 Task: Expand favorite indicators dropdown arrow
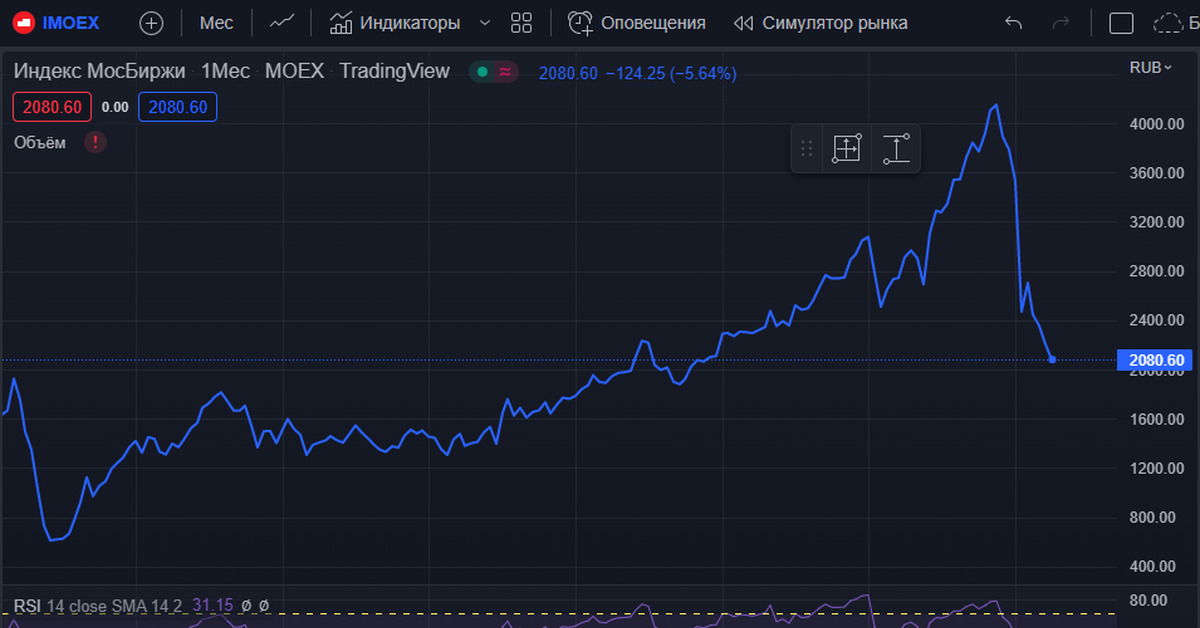pos(485,23)
